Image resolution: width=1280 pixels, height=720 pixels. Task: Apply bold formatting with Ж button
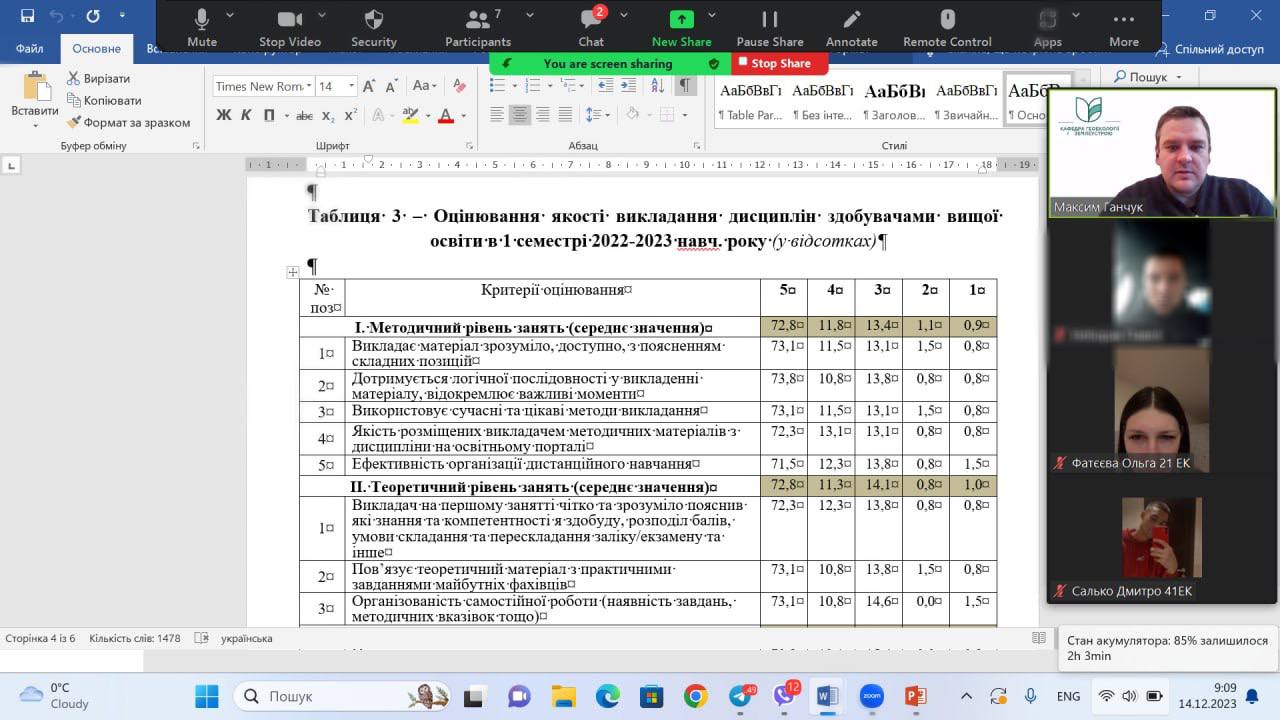click(x=224, y=115)
